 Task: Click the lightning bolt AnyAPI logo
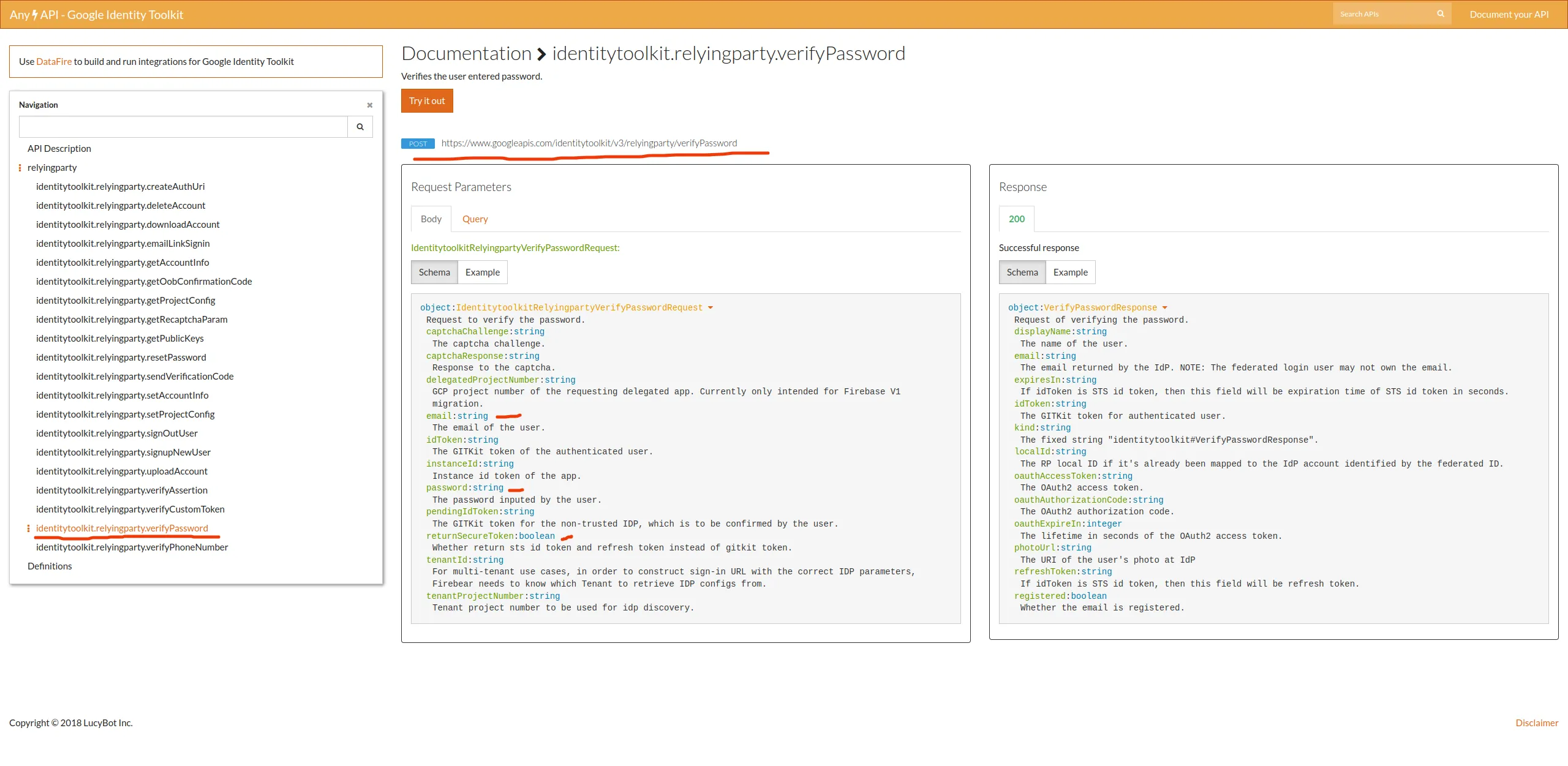click(35, 15)
